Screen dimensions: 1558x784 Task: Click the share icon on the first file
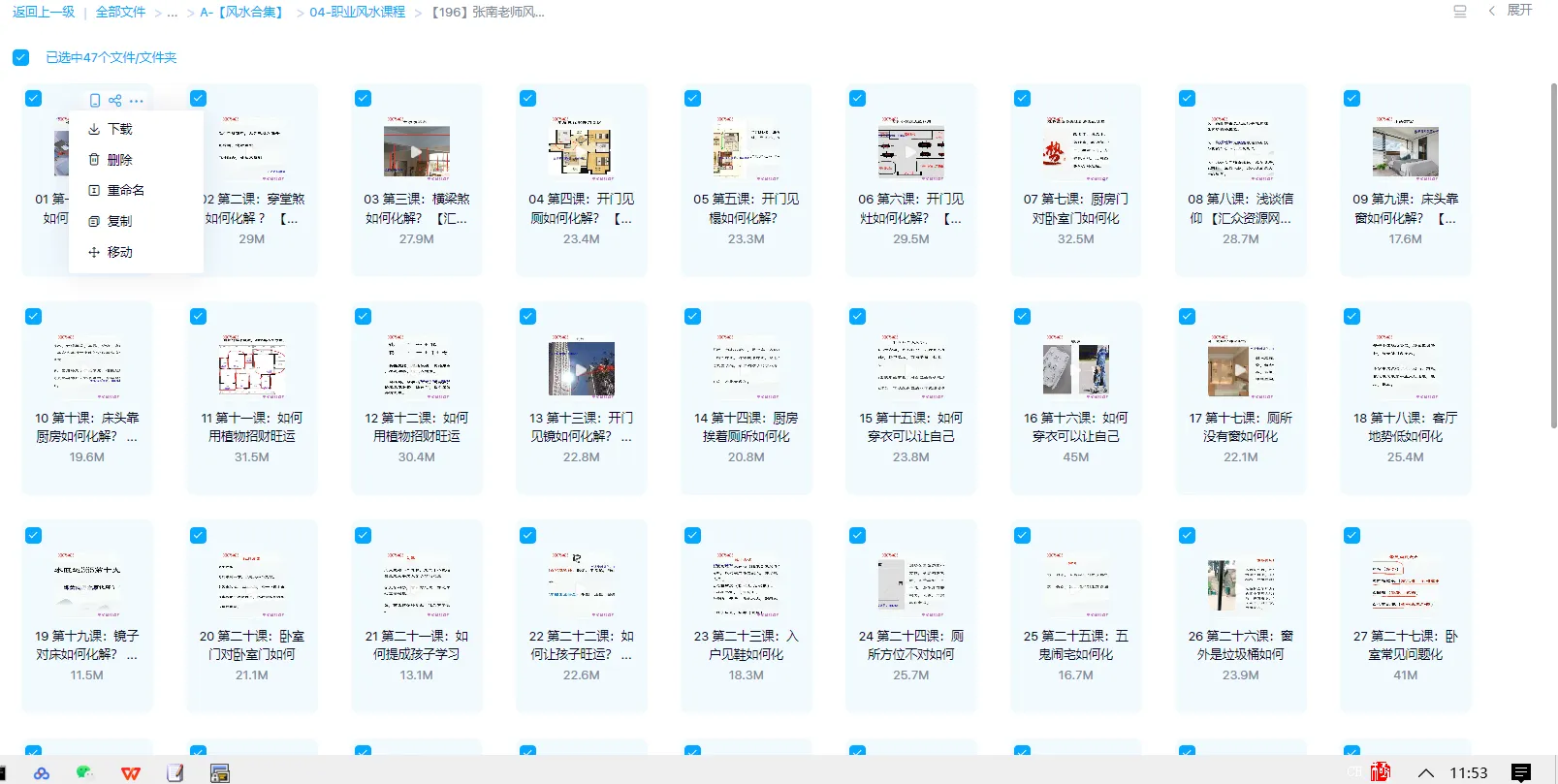115,101
